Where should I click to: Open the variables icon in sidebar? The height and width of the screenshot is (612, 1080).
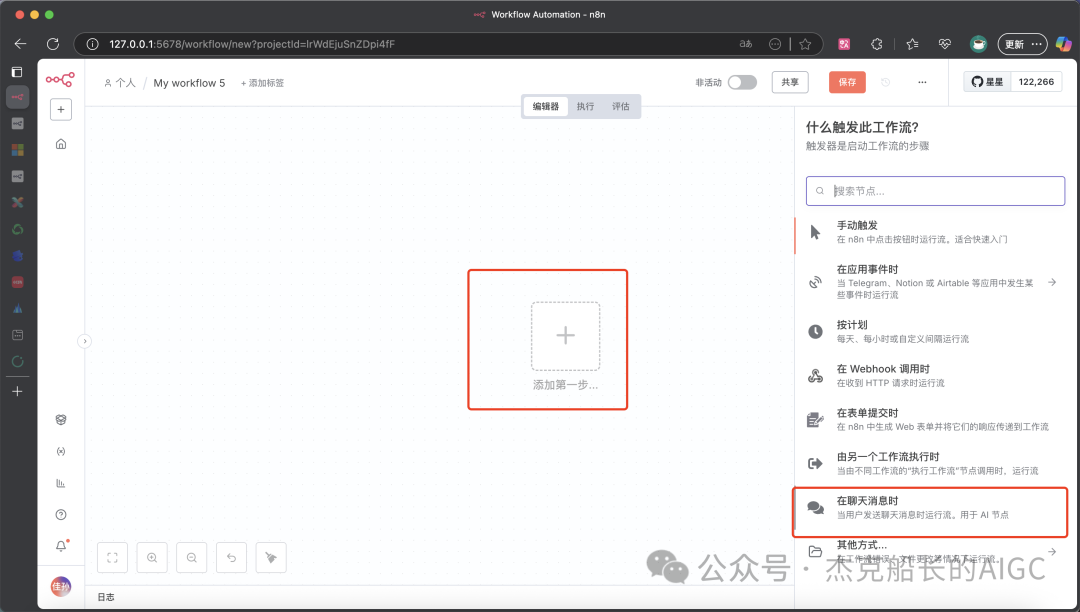(x=61, y=452)
